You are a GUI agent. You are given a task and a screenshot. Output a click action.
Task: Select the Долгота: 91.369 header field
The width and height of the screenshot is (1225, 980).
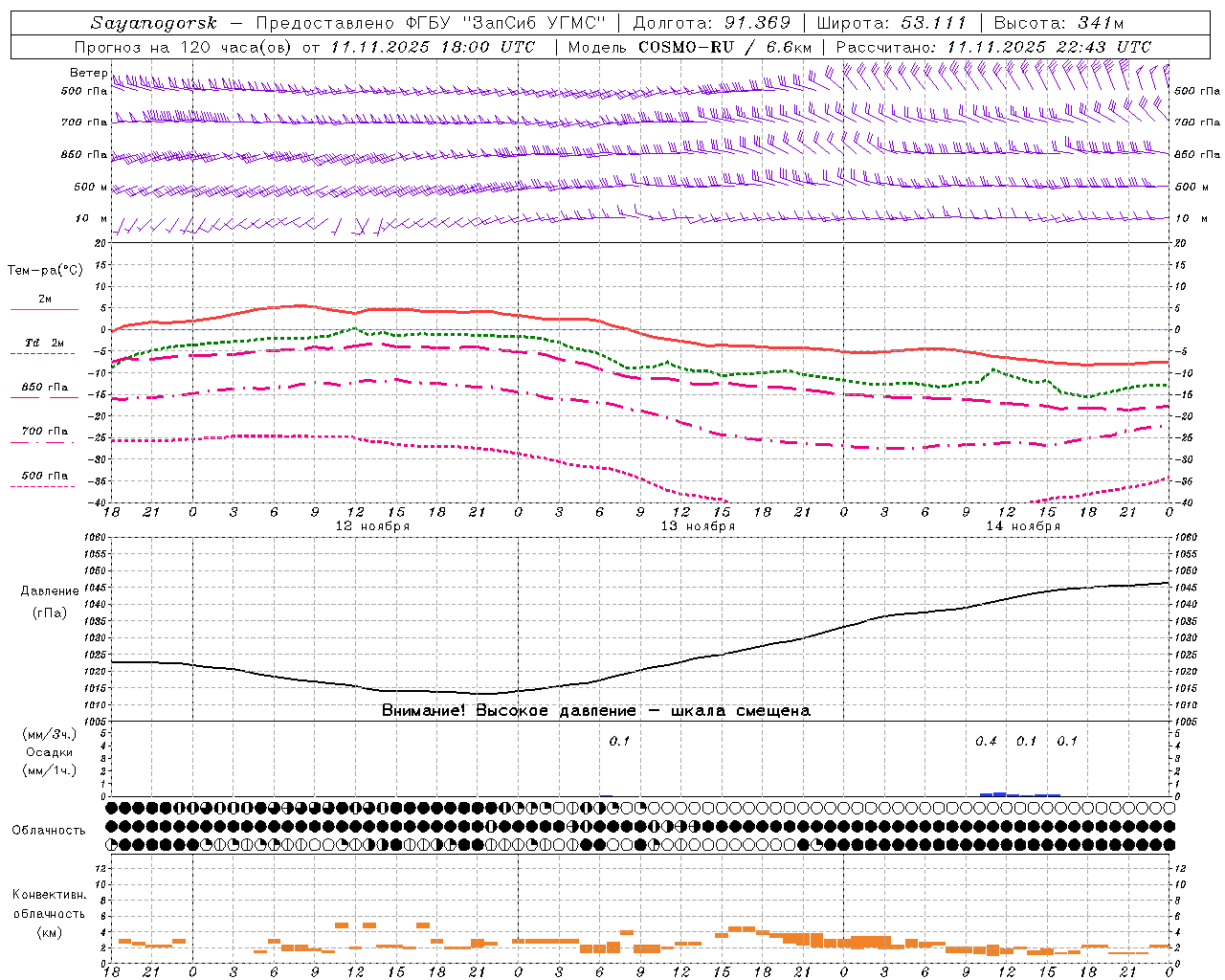pos(711,23)
